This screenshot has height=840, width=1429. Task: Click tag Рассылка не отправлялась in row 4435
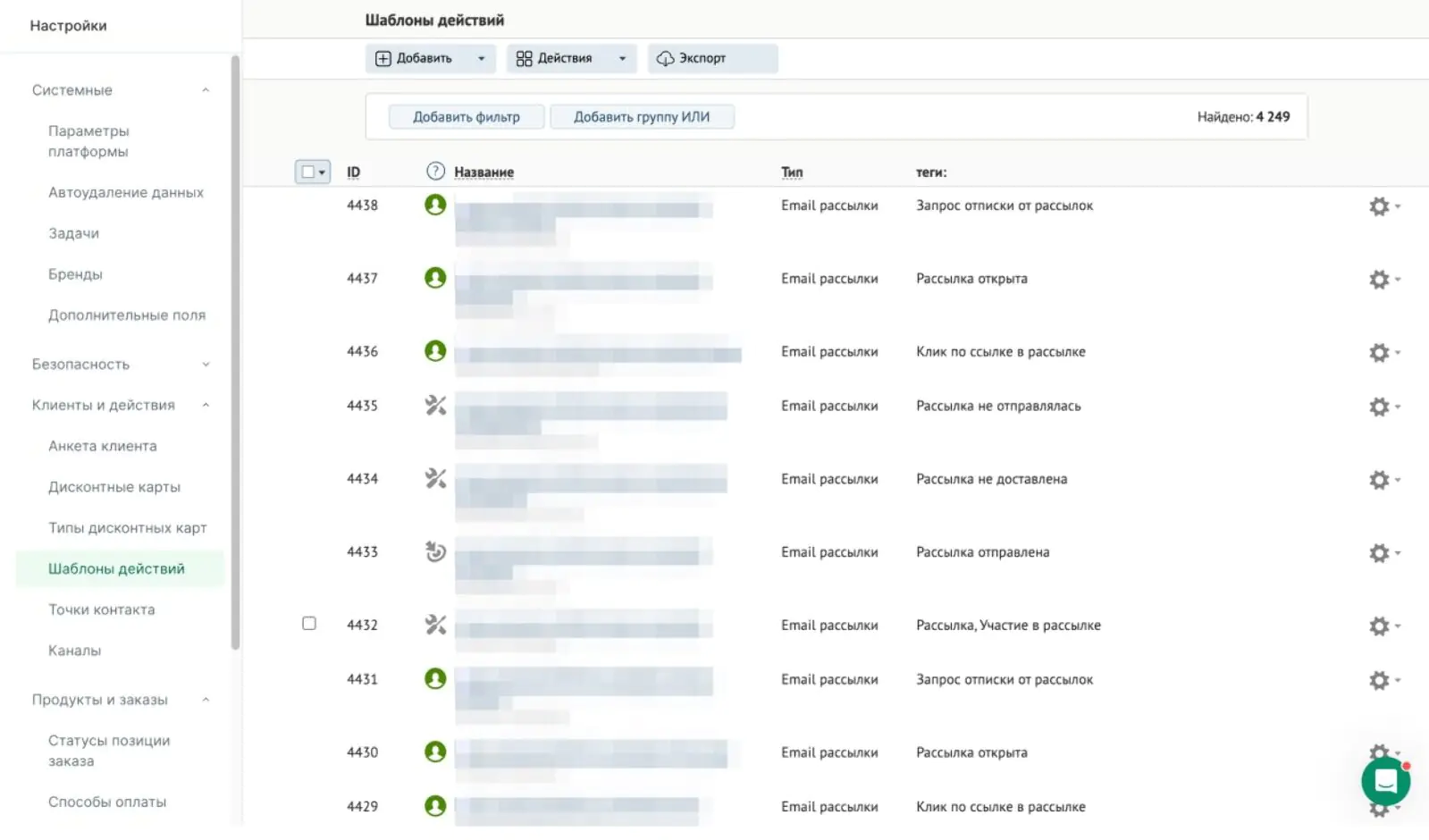tap(998, 406)
